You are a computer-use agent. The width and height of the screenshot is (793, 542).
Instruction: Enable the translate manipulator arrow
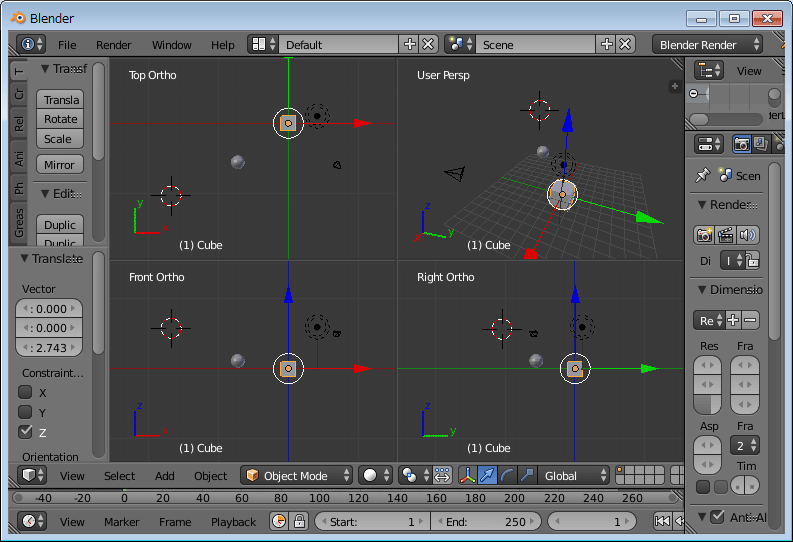click(487, 475)
